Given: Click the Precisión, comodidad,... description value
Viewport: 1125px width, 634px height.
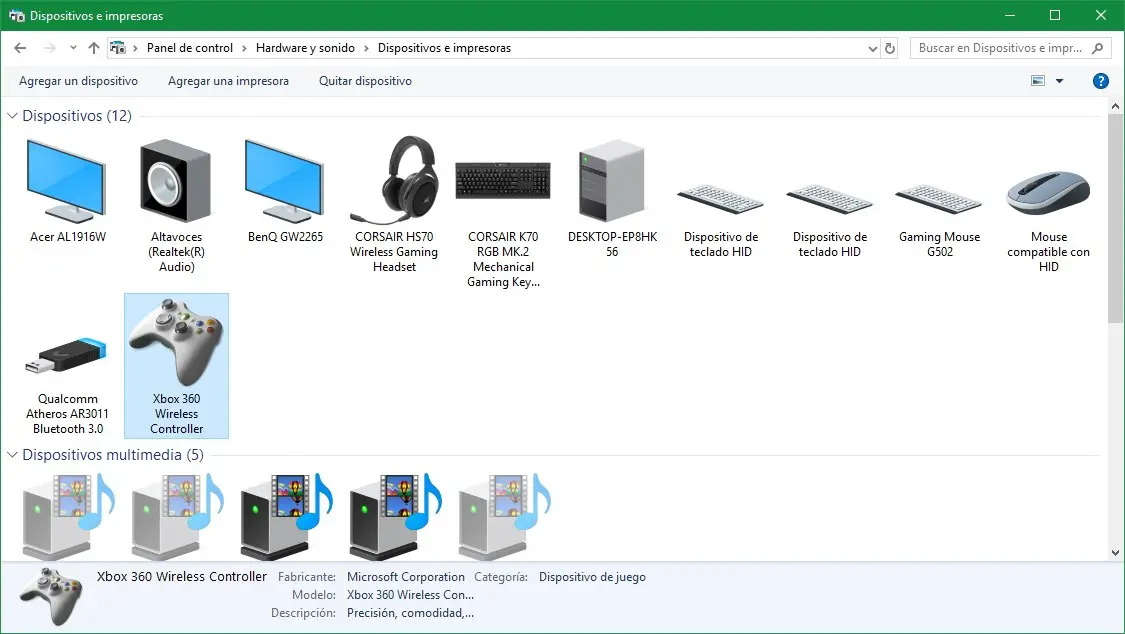Looking at the screenshot, I should tap(410, 613).
